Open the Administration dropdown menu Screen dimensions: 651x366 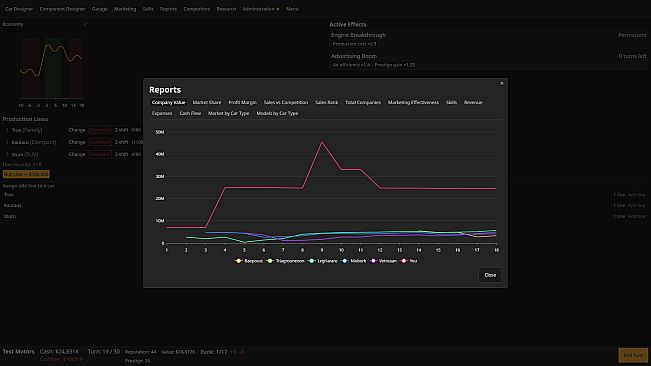click(261, 9)
